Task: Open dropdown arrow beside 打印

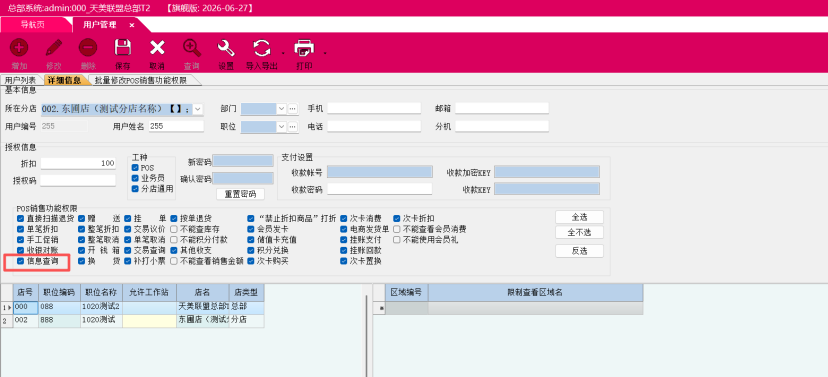Action: click(324, 53)
